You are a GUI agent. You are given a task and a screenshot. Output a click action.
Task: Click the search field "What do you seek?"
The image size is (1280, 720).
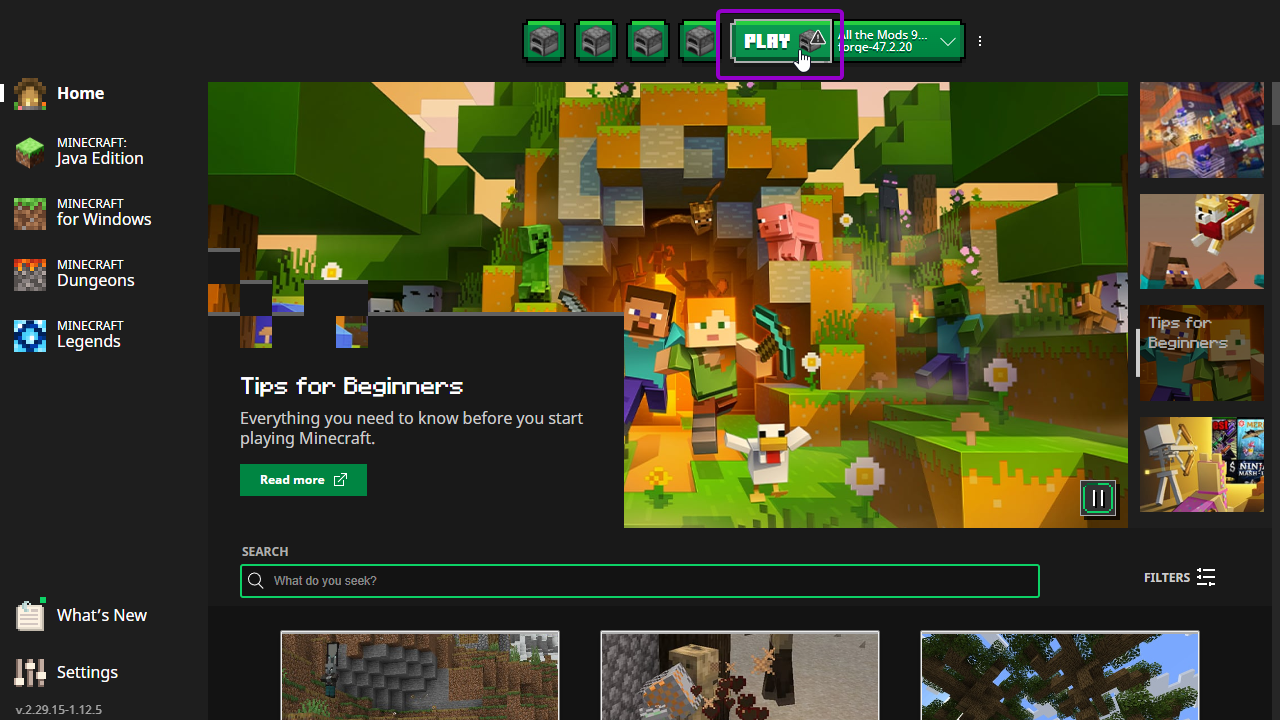(x=640, y=581)
